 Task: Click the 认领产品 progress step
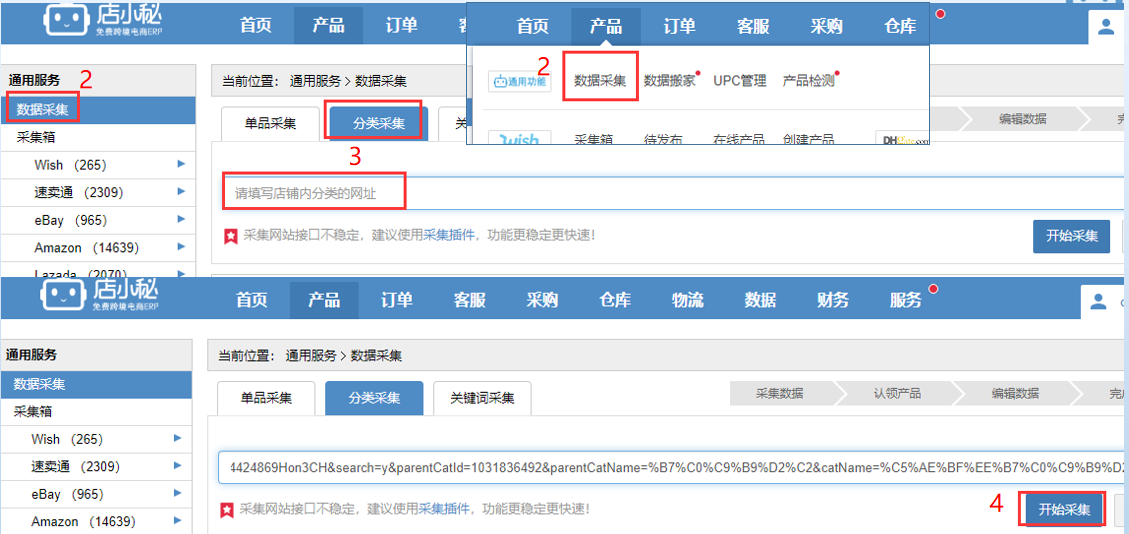pyautogui.click(x=897, y=394)
